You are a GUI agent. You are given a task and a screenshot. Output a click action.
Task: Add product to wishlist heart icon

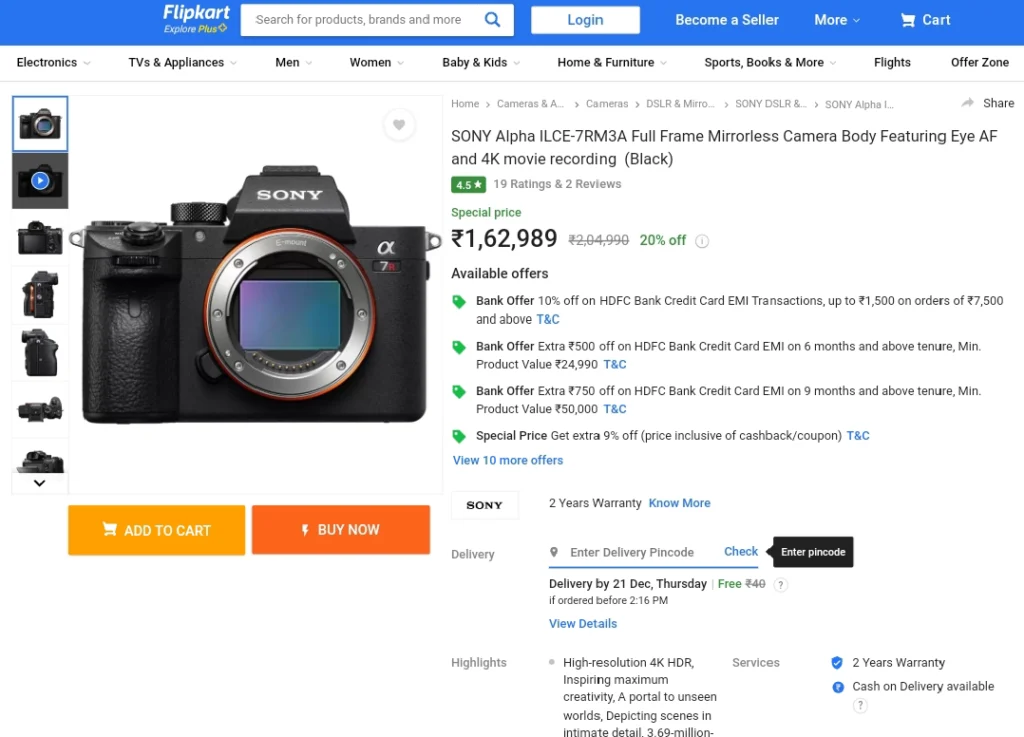pos(399,125)
